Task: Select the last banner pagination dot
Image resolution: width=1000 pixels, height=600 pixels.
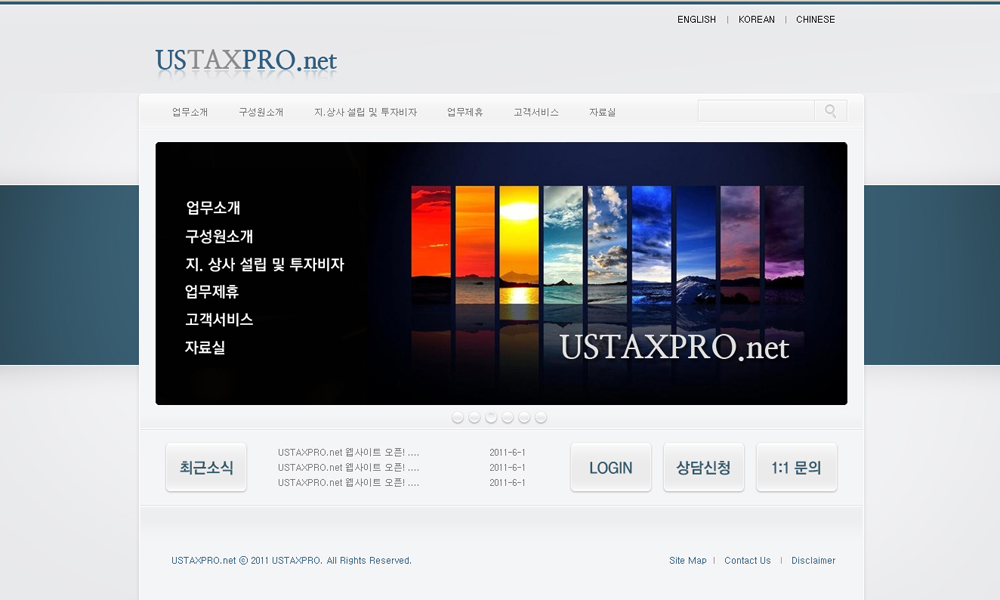Action: 541,417
